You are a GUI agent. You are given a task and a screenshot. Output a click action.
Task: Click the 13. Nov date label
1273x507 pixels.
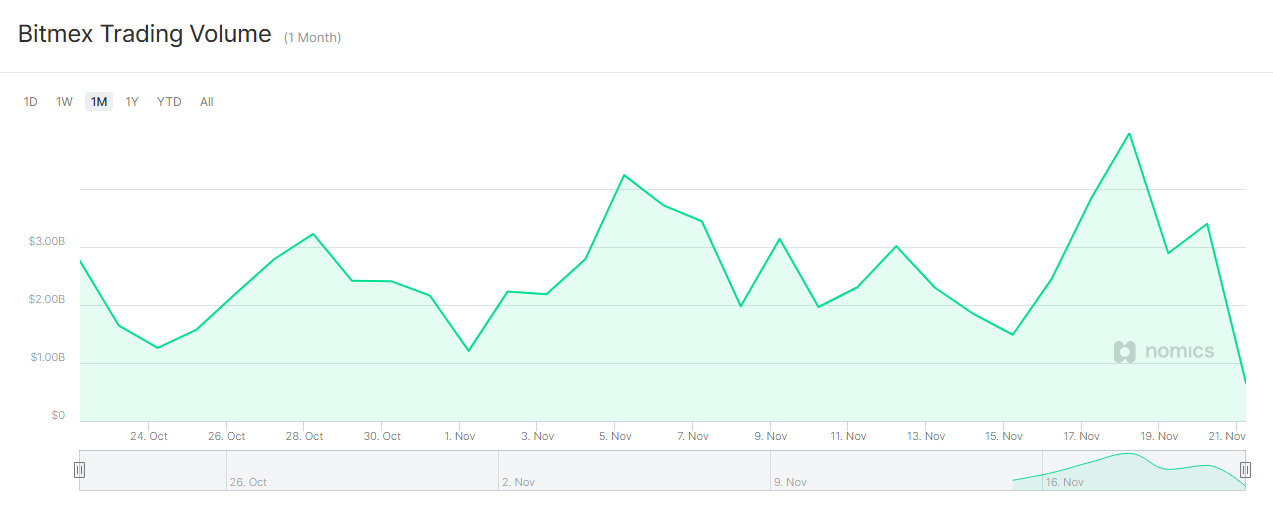[x=926, y=436]
